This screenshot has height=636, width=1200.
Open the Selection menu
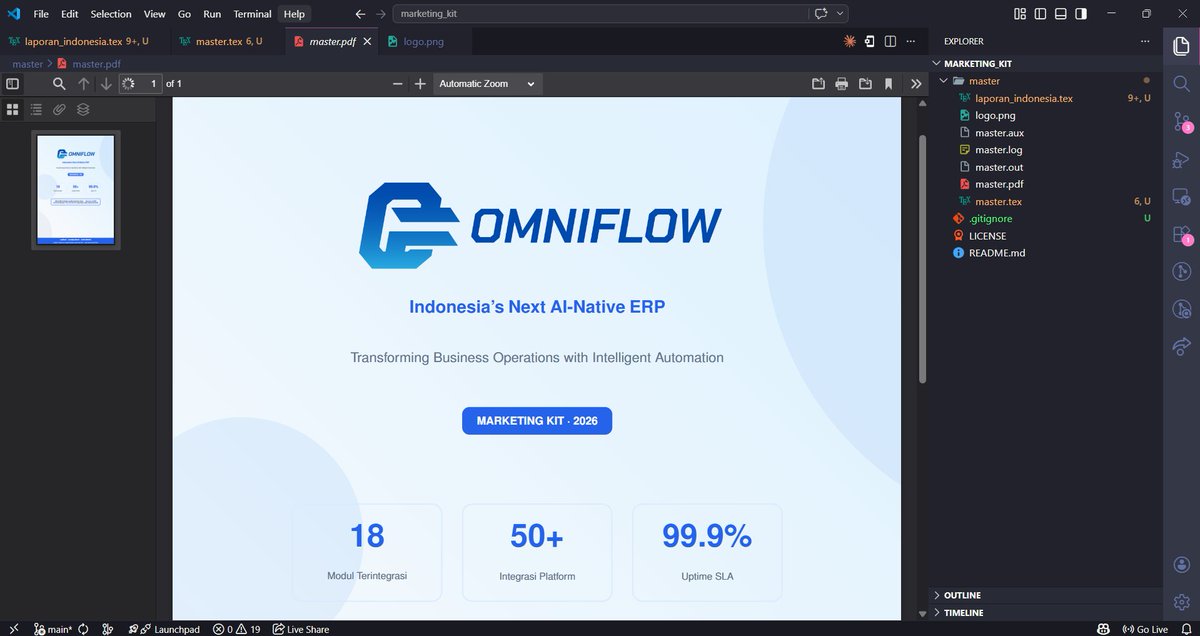pos(111,14)
